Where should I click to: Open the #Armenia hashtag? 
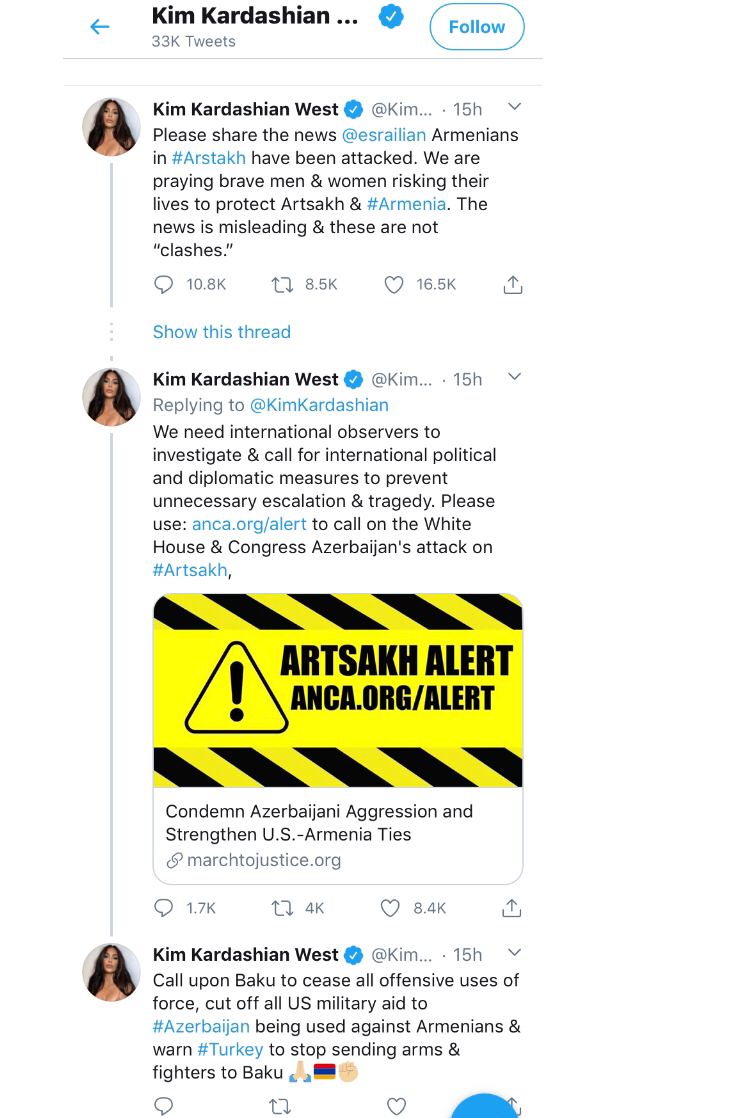406,204
